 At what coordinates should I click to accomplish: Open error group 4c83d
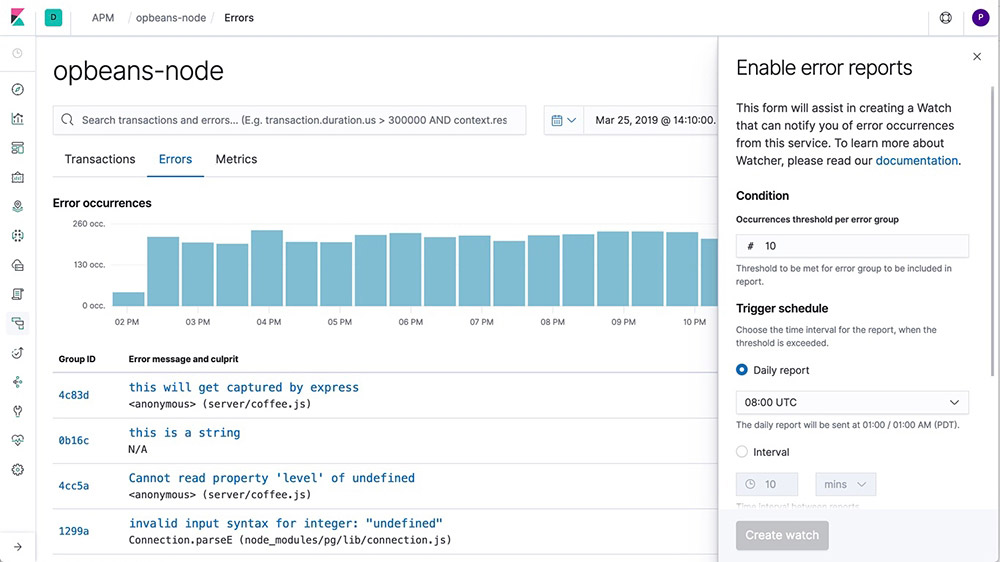[x=74, y=396]
